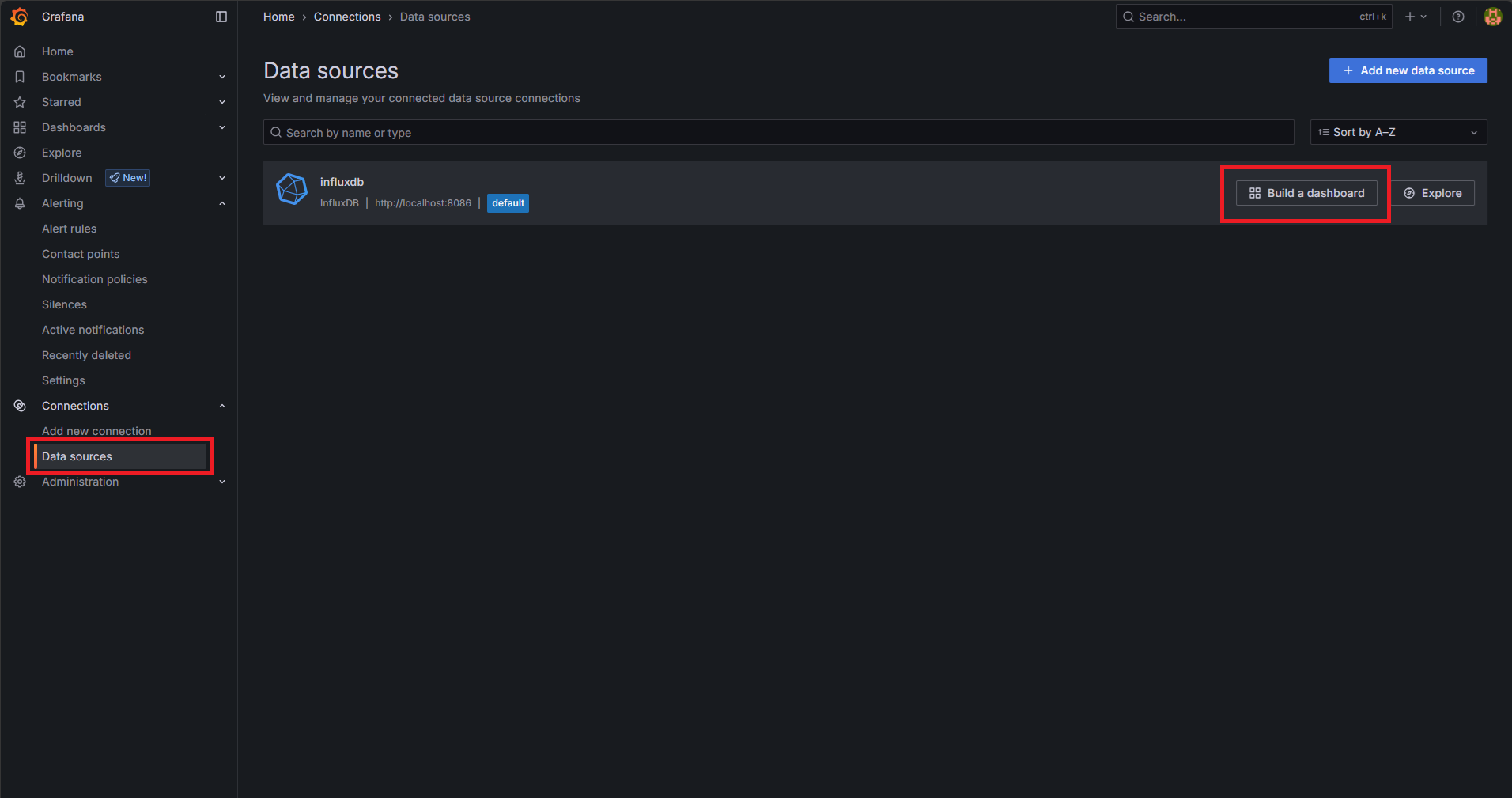The width and height of the screenshot is (1512, 798).
Task: Click the Drilldown icon in sidebar
Action: [20, 178]
